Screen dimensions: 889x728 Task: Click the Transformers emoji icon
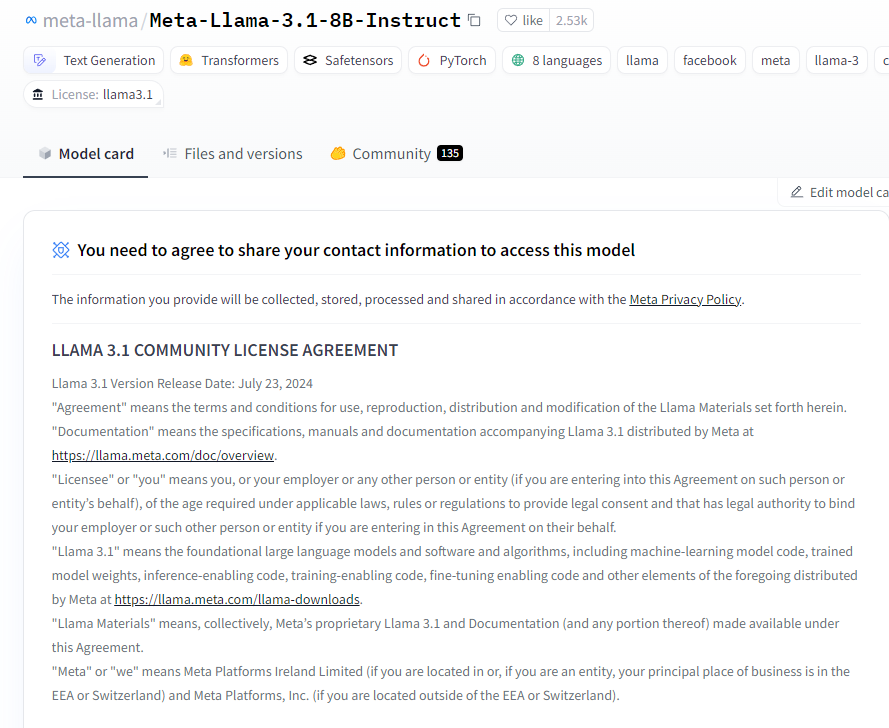point(186,60)
